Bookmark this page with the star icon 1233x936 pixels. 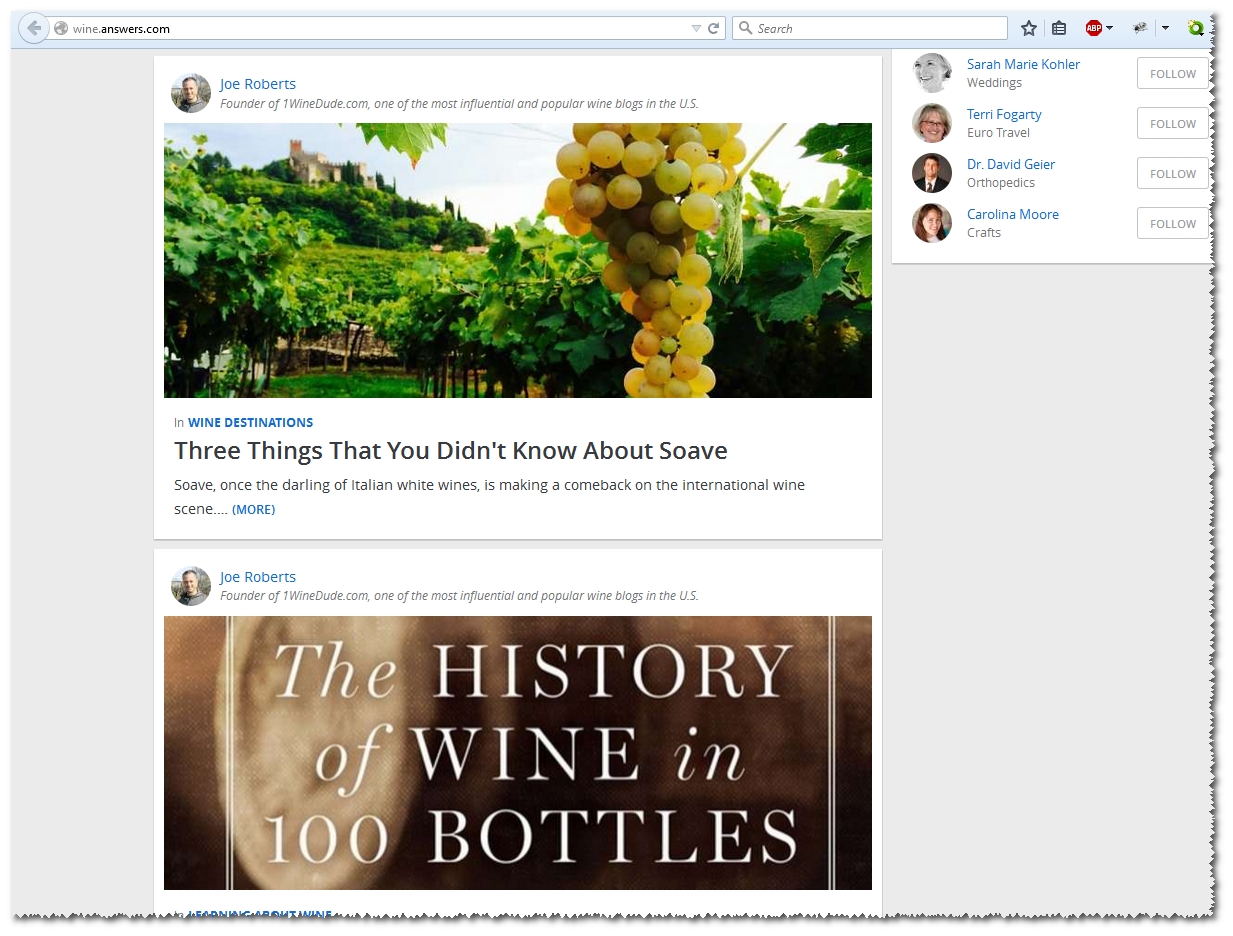[1029, 28]
